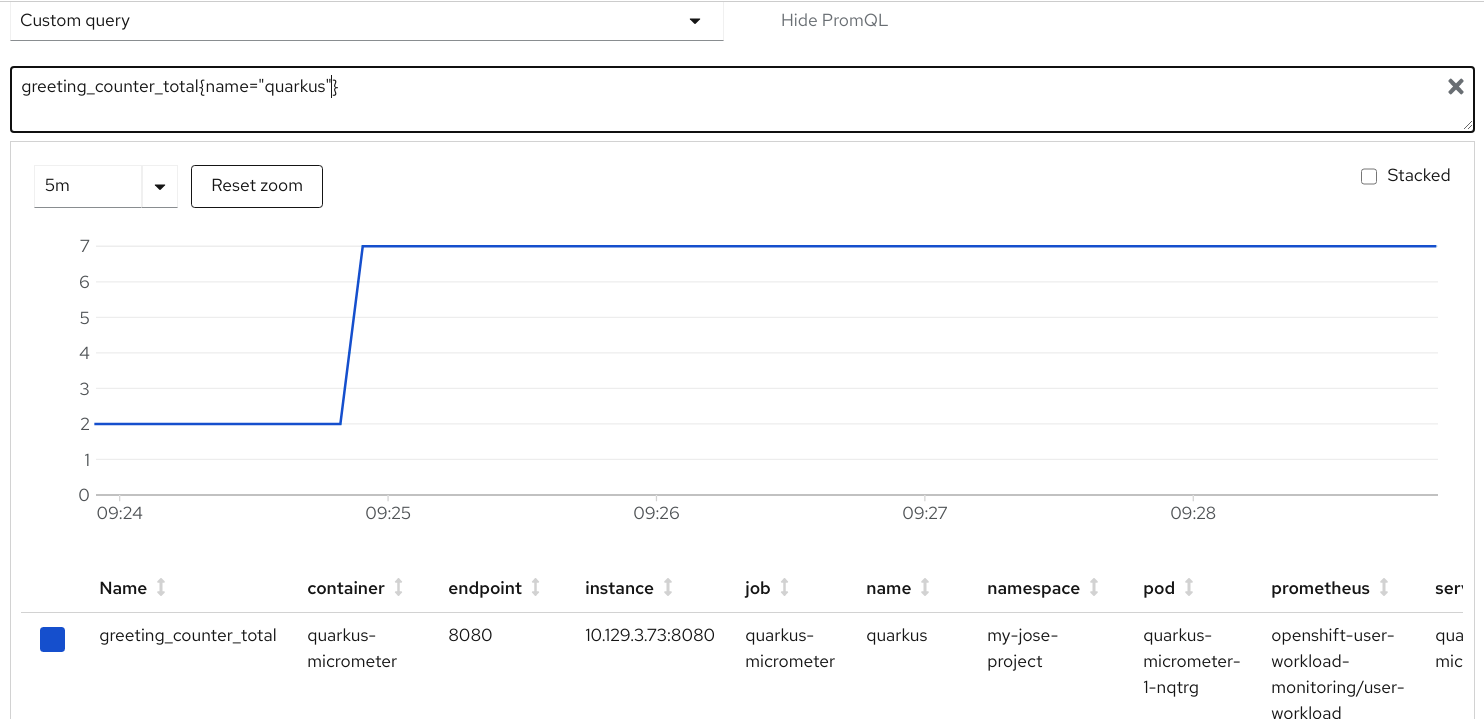Toggle greeting_counter_total series blue swatch

tap(52, 640)
